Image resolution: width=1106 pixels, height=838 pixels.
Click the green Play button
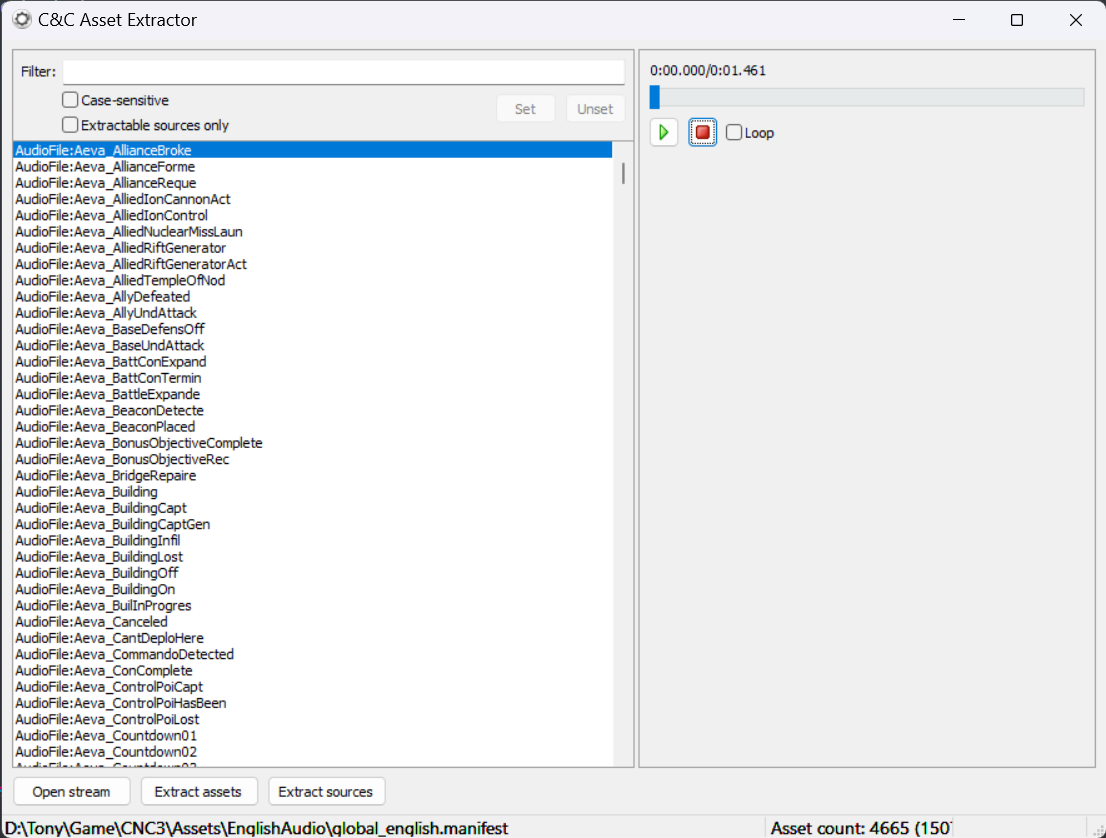[664, 132]
